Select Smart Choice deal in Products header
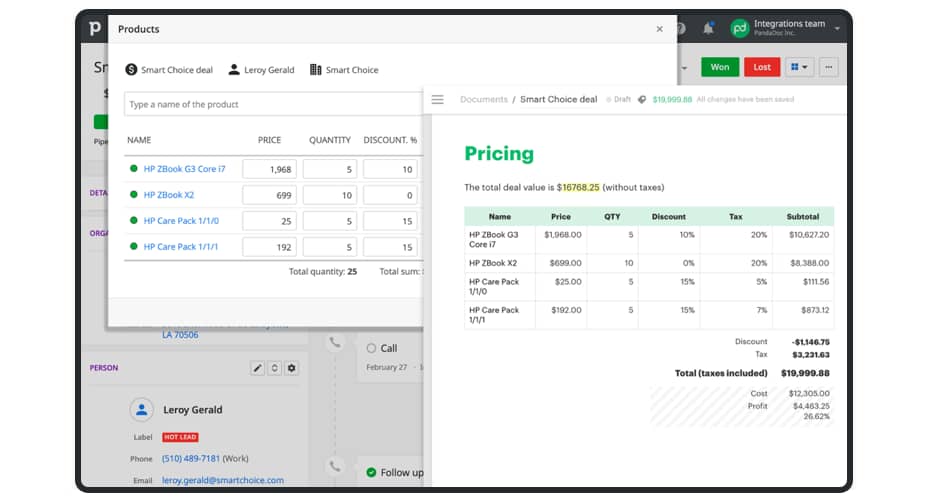This screenshot has height=500, width=928. [x=169, y=70]
